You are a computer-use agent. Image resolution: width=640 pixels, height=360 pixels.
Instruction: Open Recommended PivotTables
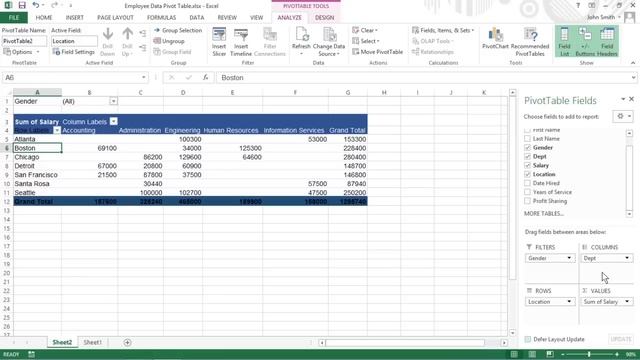(x=530, y=42)
